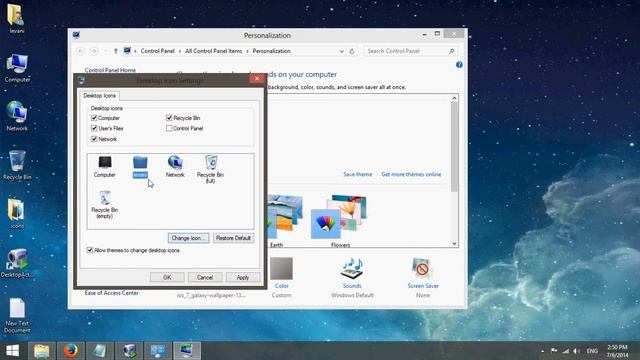Confirm with the OK button
This screenshot has height=360, width=640.
click(167, 277)
